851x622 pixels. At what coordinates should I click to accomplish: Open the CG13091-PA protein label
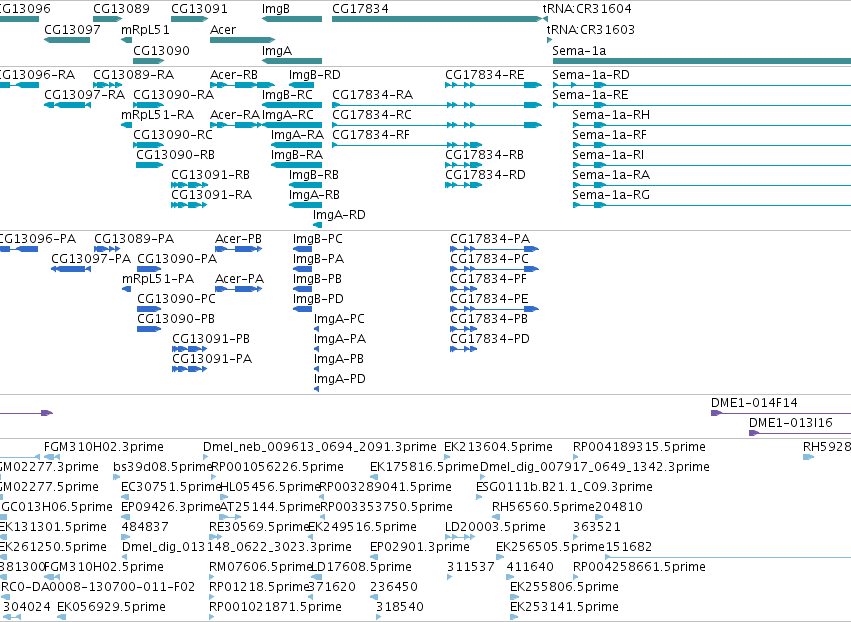212,359
